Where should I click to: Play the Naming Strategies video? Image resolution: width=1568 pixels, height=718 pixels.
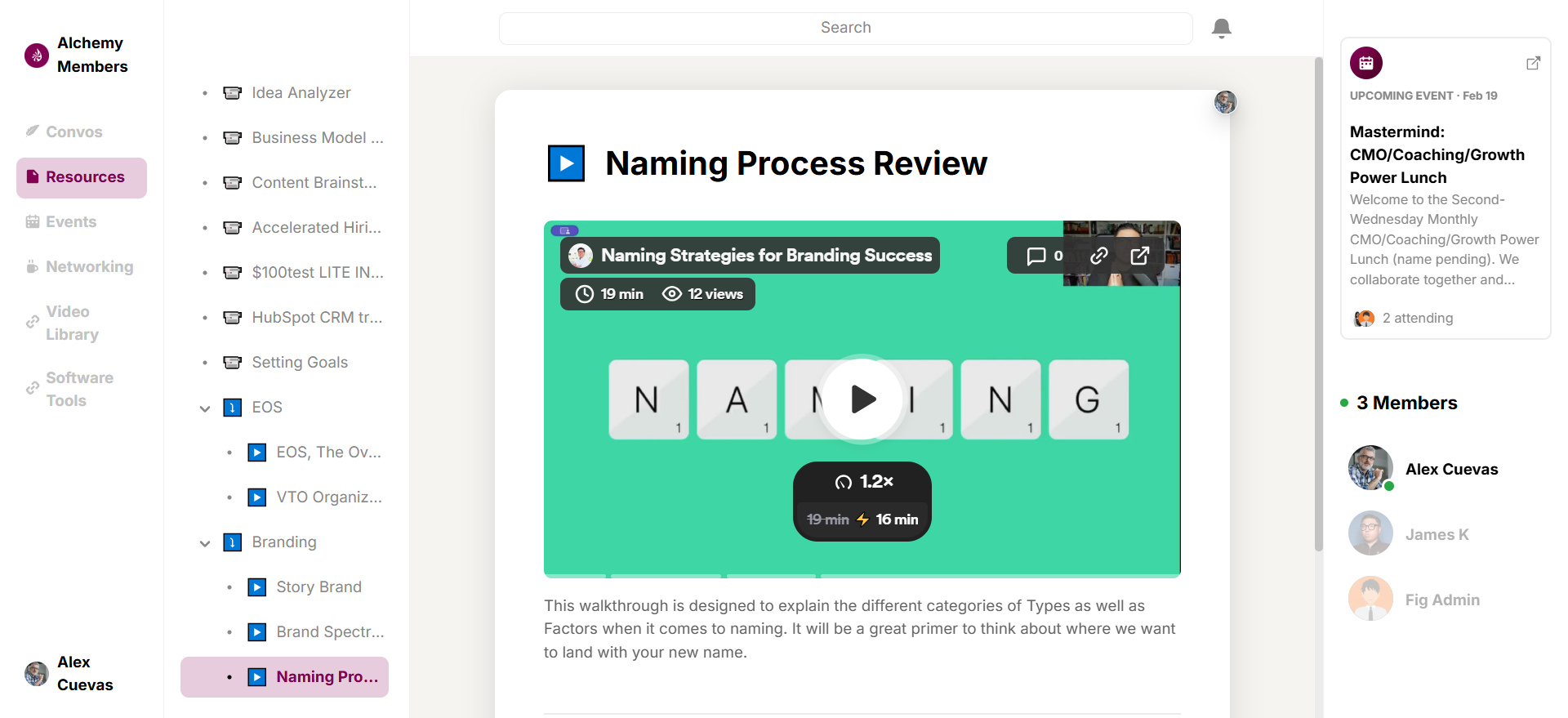862,399
